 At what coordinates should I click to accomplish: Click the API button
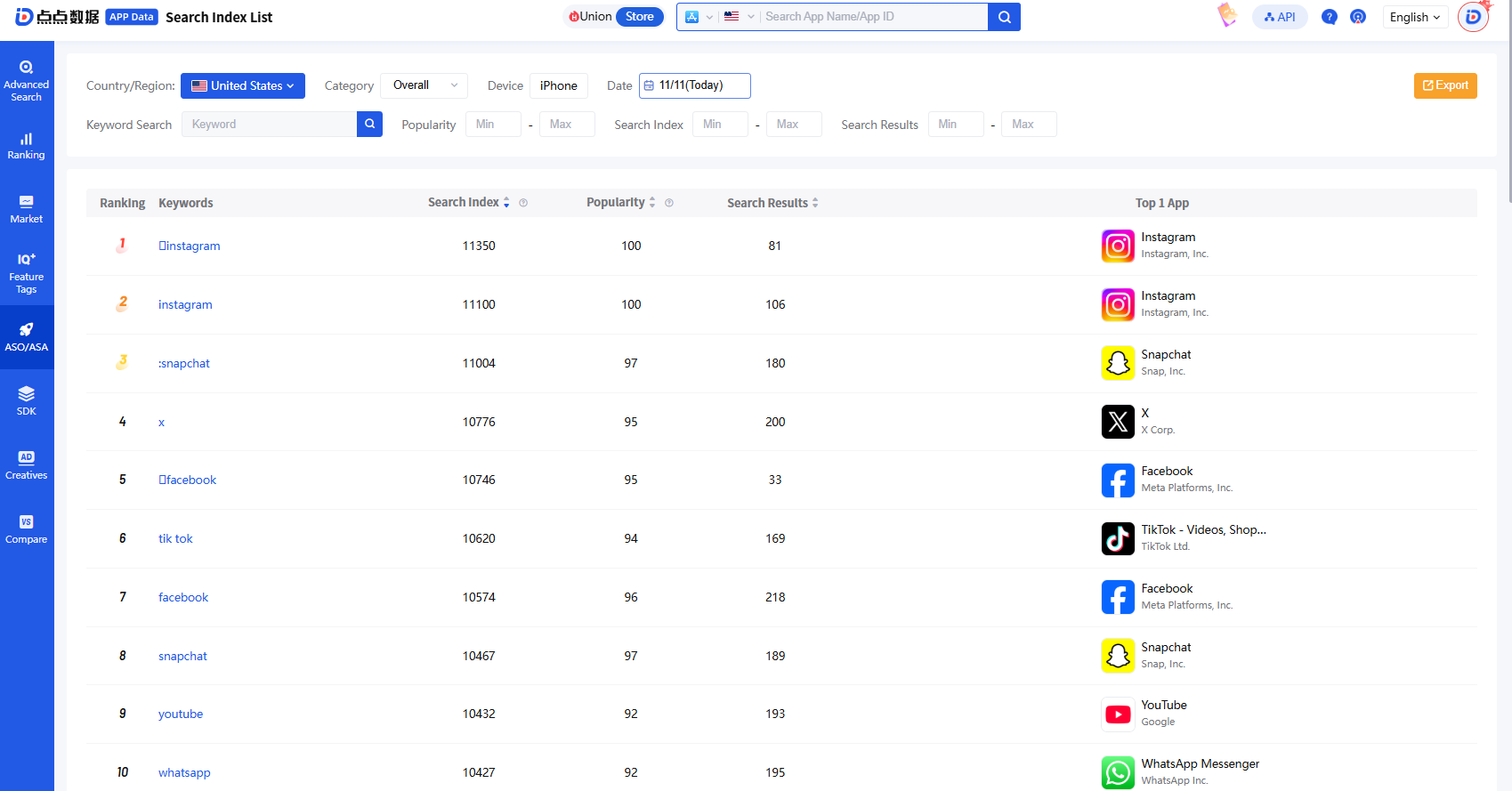pyautogui.click(x=1280, y=17)
